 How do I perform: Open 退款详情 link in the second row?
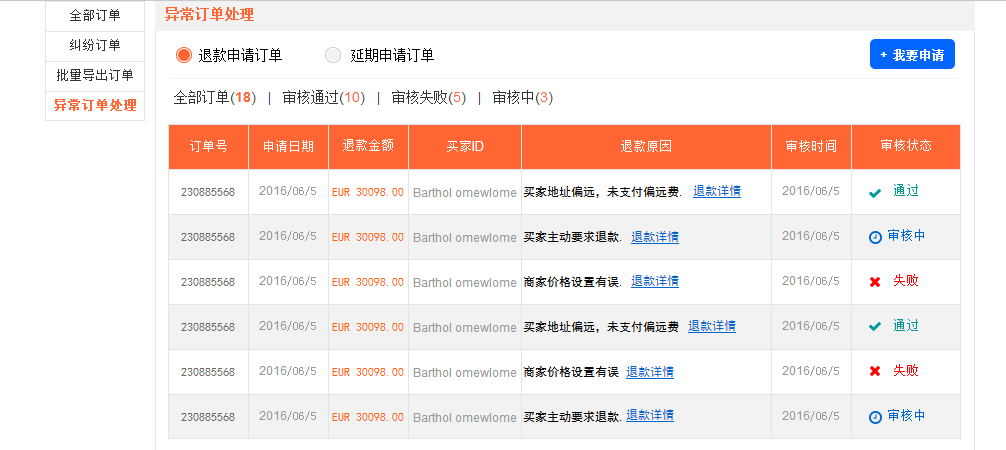[x=655, y=236]
